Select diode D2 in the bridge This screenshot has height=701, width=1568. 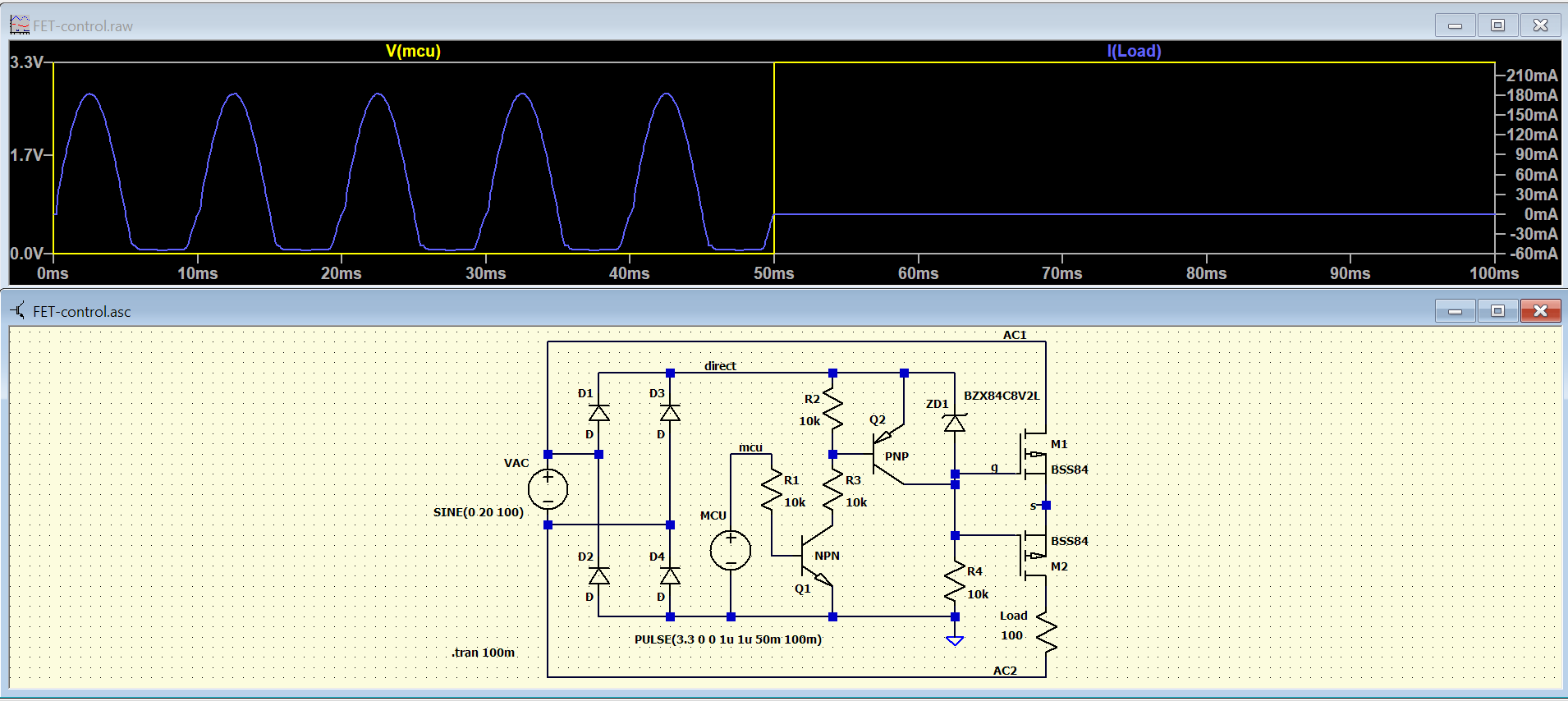pos(598,575)
